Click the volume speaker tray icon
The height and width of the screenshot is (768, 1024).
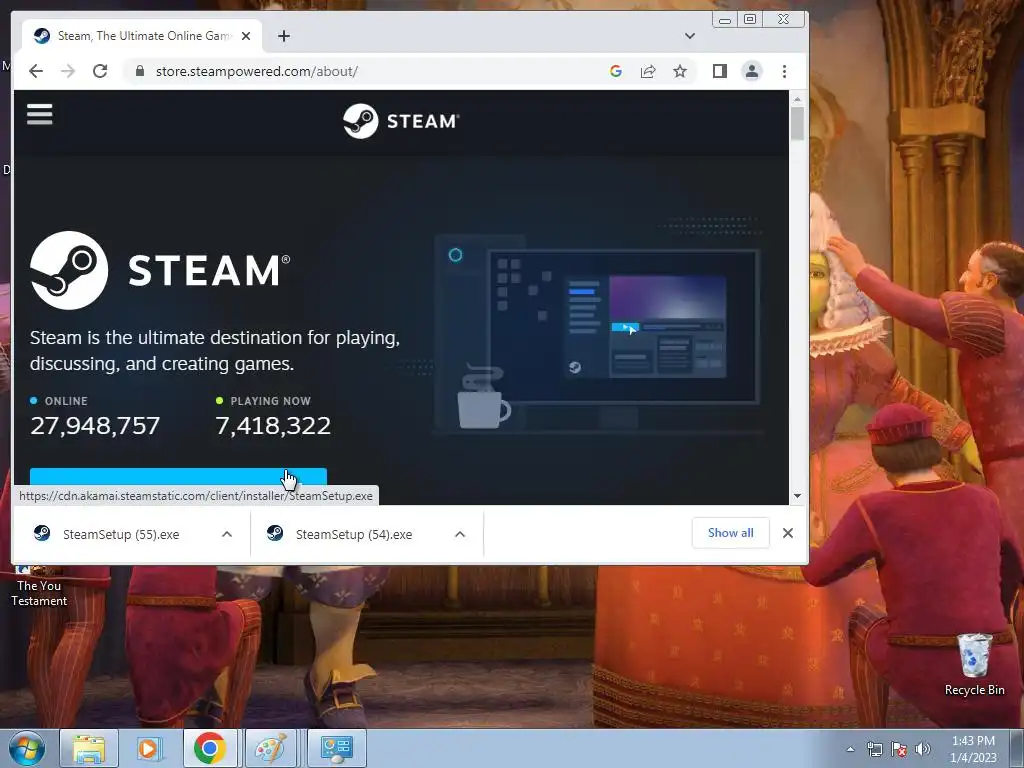(922, 749)
